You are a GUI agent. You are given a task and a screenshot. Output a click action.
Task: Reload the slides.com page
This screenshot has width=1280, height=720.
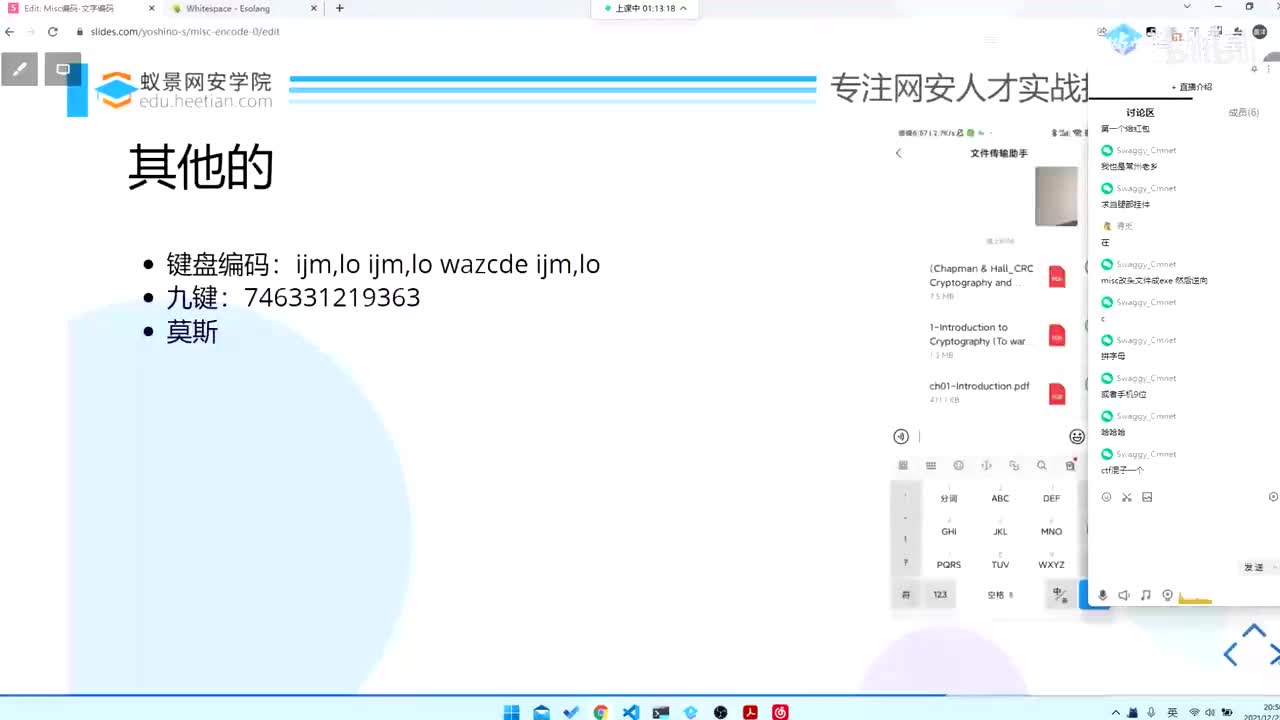[53, 31]
